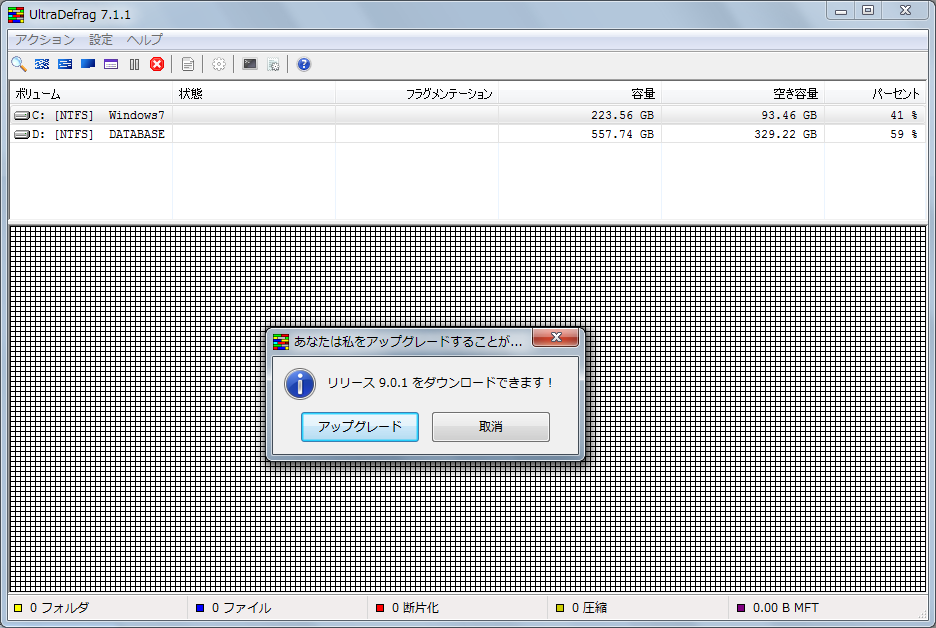Click the D: drive icon
The image size is (936, 628).
click(x=22, y=134)
